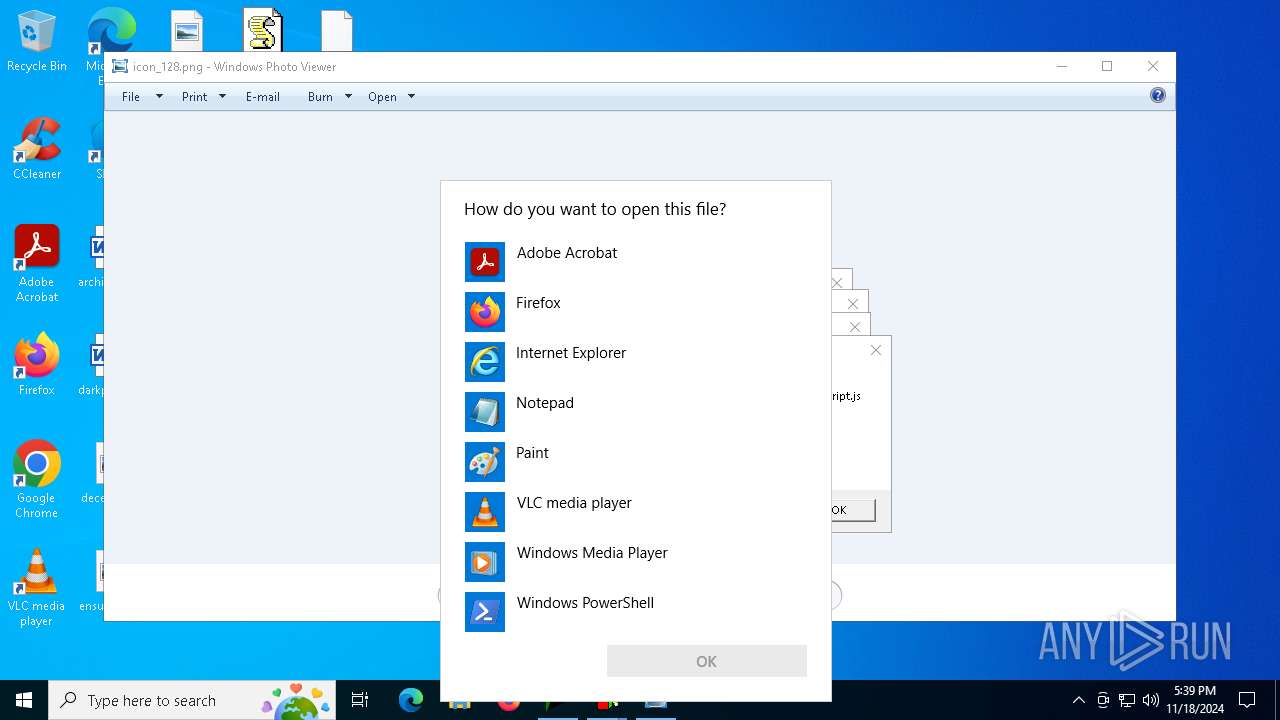Select the Notepad icon in the dialog

click(x=485, y=412)
